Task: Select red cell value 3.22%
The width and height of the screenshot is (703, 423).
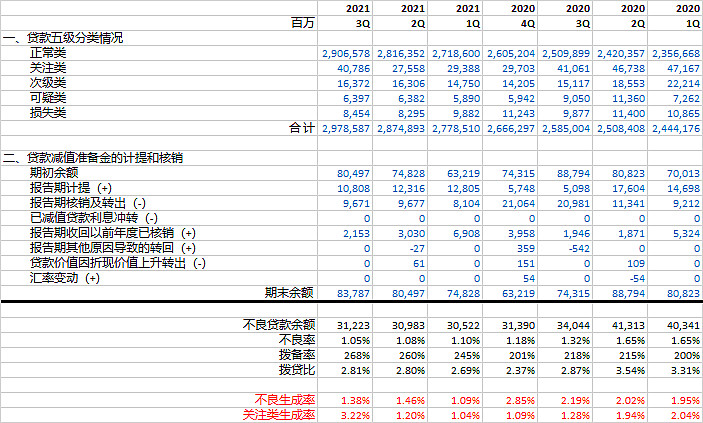Action: (x=356, y=416)
